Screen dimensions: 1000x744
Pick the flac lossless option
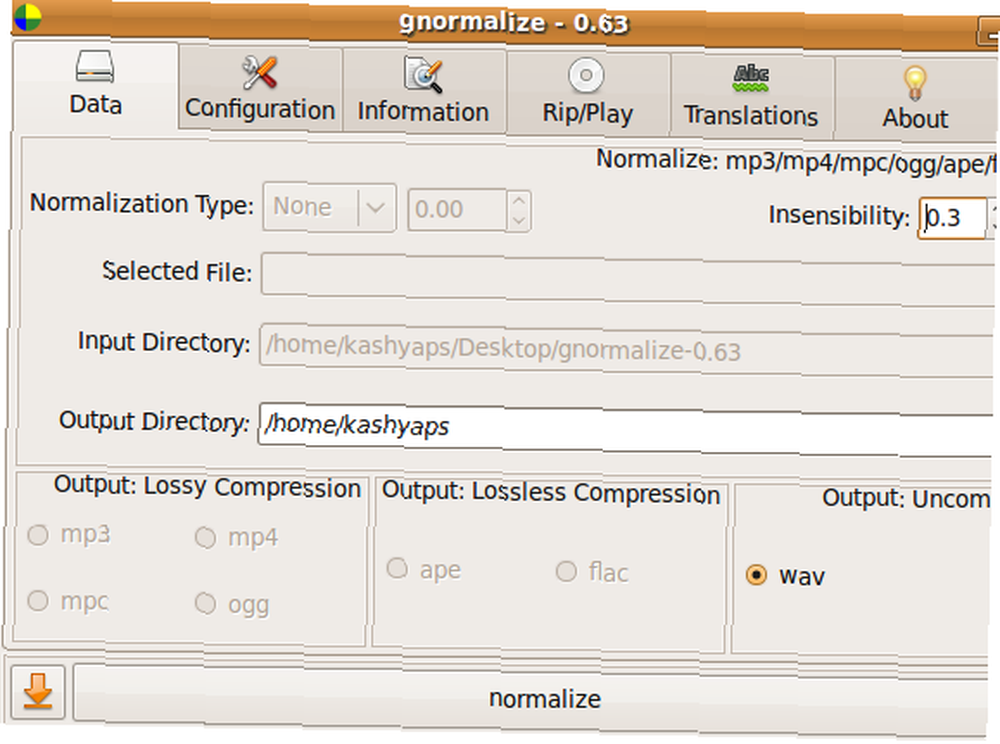click(x=566, y=571)
